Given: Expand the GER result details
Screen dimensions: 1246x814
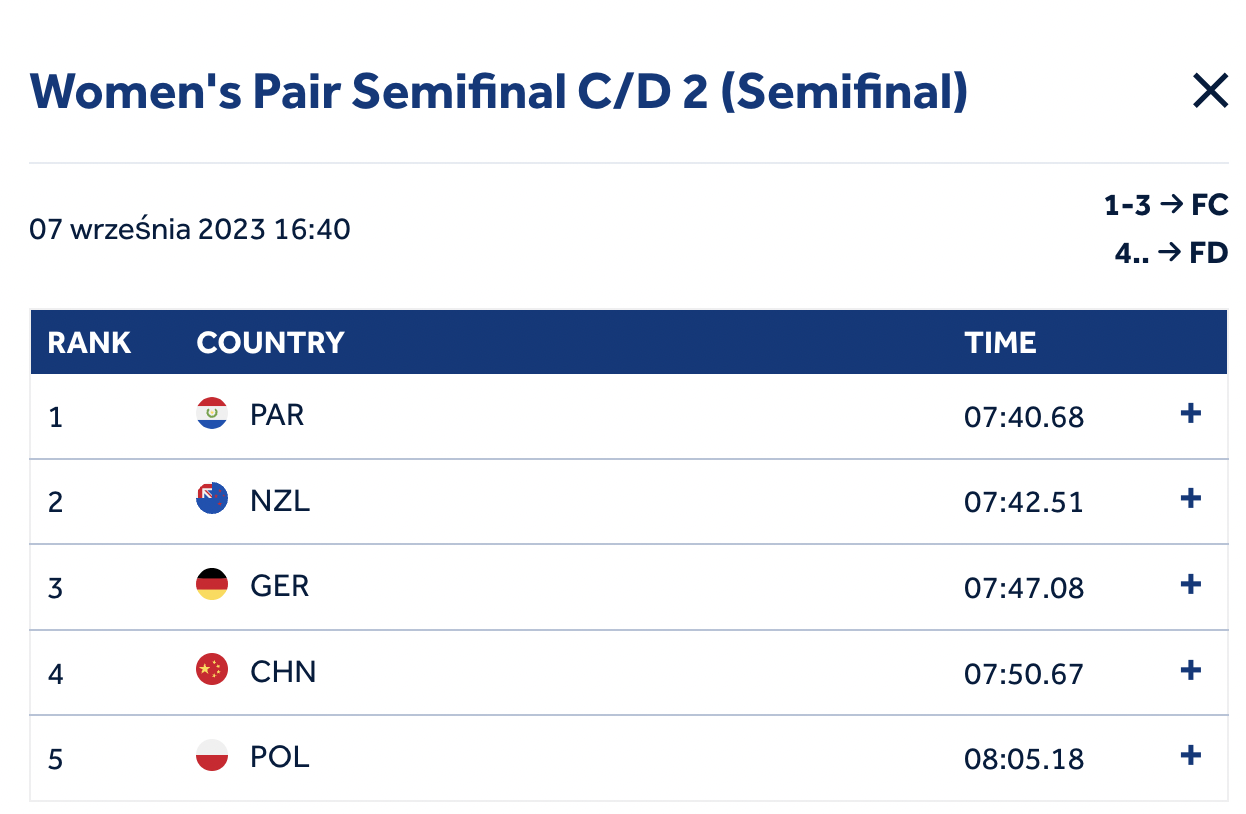Looking at the screenshot, I should 1190,585.
